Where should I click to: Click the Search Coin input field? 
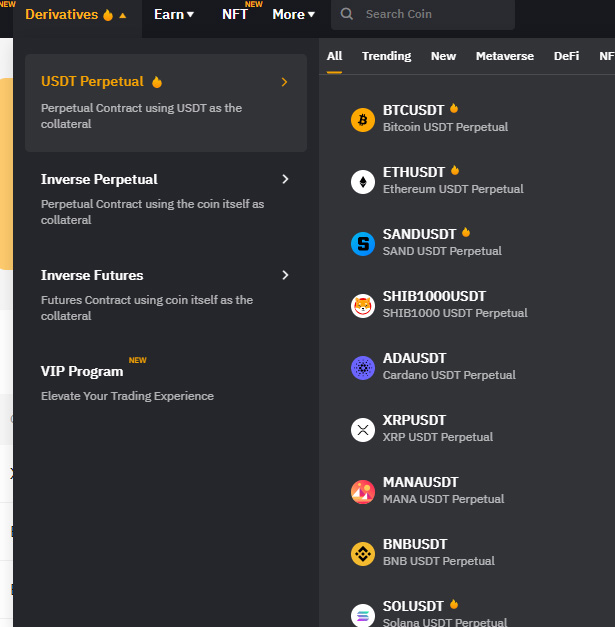(423, 14)
